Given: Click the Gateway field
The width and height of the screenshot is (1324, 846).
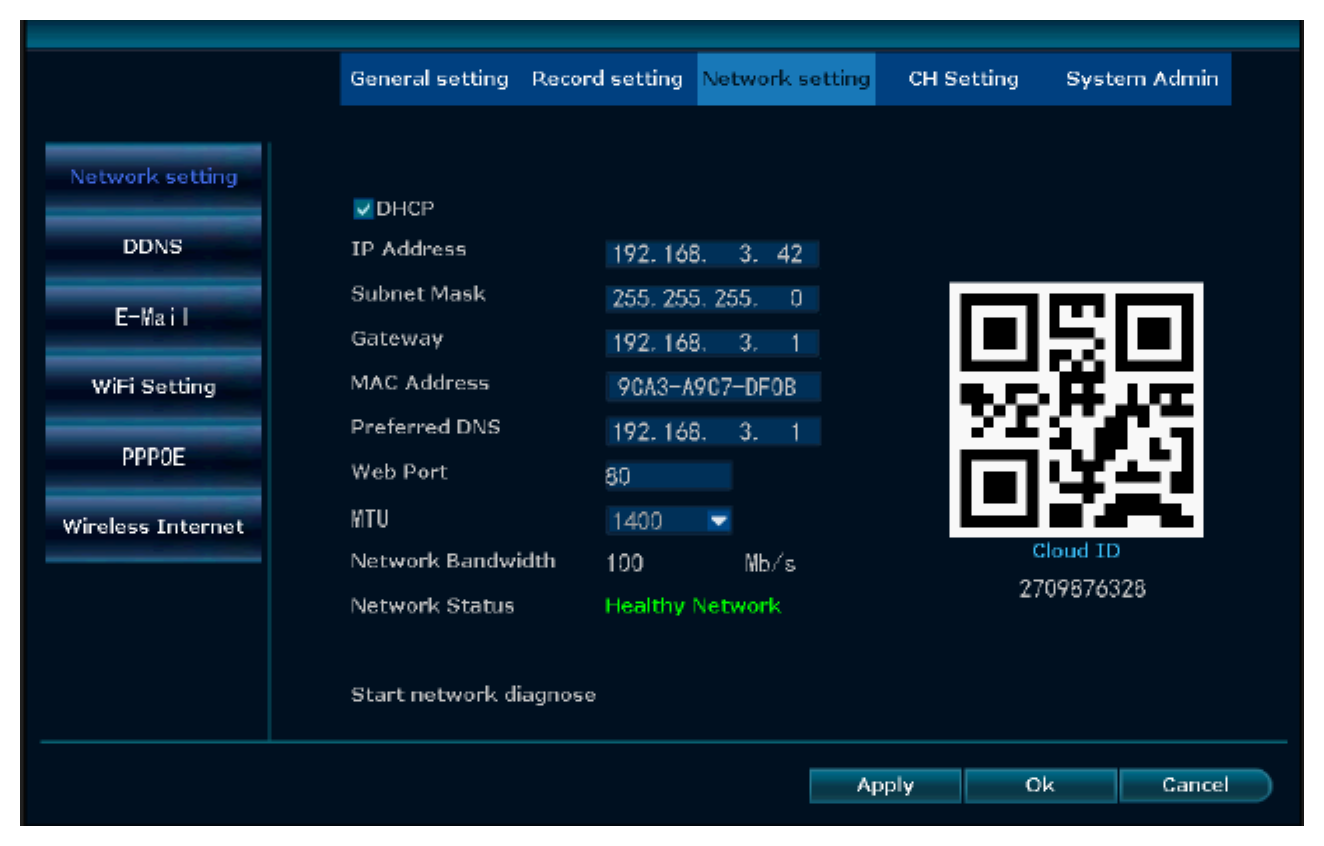Looking at the screenshot, I should tap(712, 344).
